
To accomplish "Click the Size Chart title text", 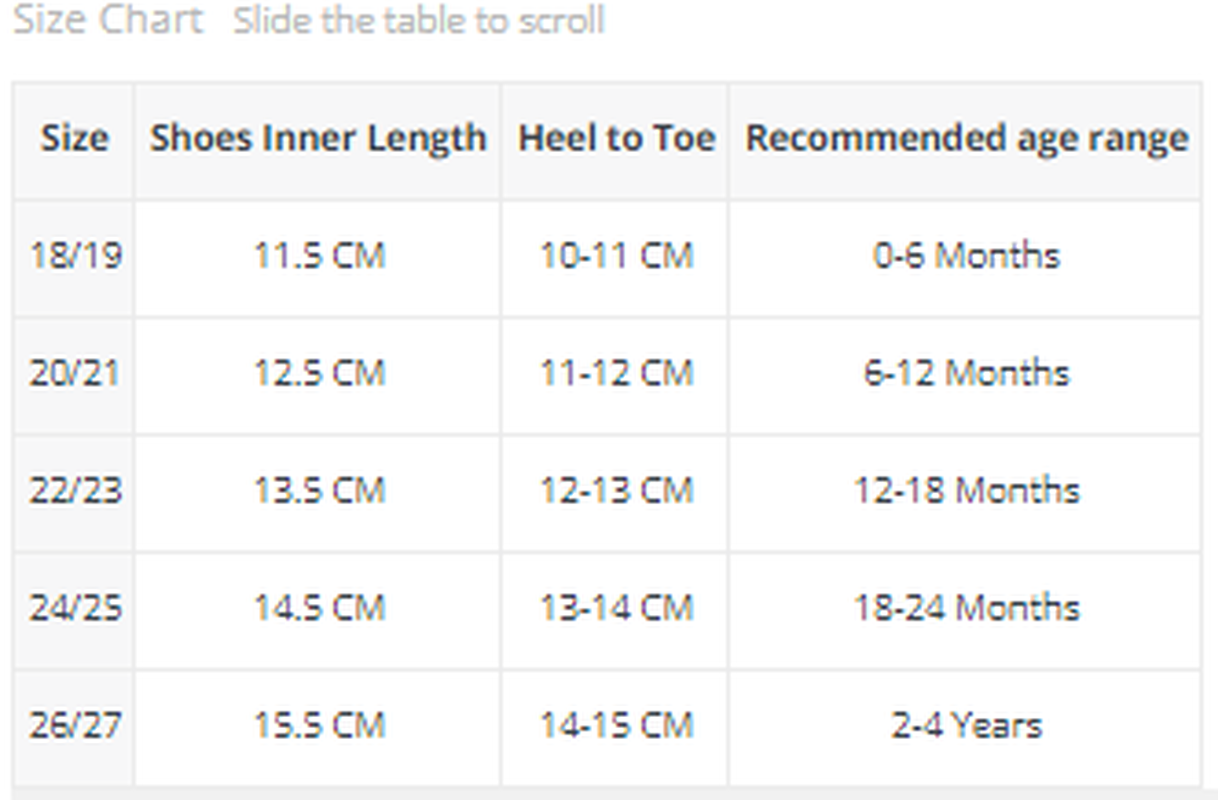I will click(108, 20).
